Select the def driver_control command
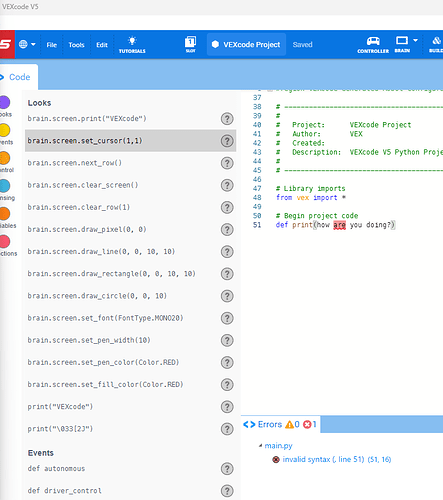 [x=64, y=491]
